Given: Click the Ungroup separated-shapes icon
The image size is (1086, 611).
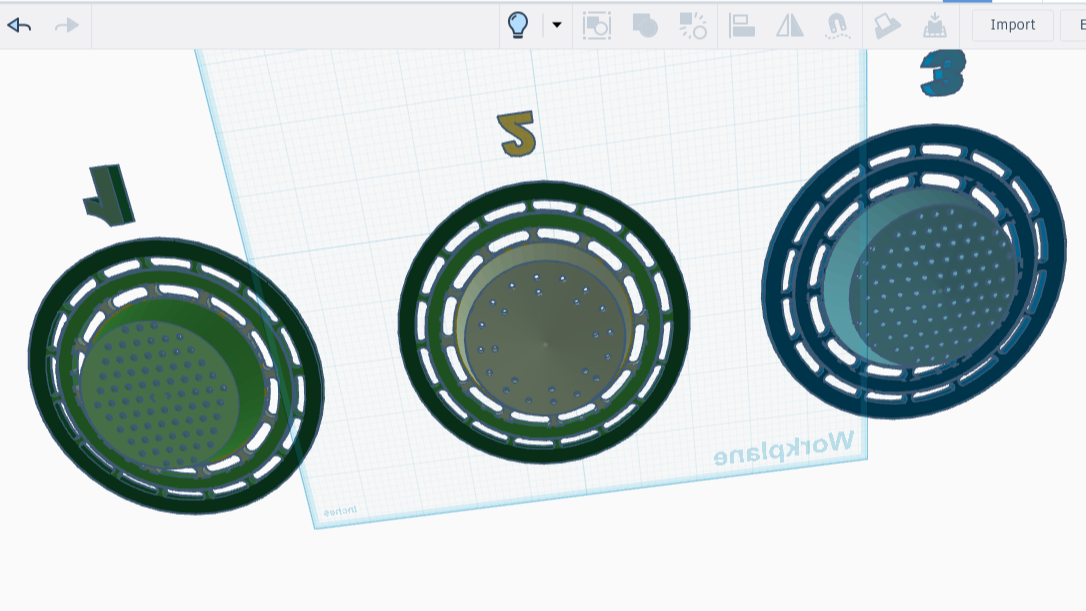Looking at the screenshot, I should coord(693,26).
